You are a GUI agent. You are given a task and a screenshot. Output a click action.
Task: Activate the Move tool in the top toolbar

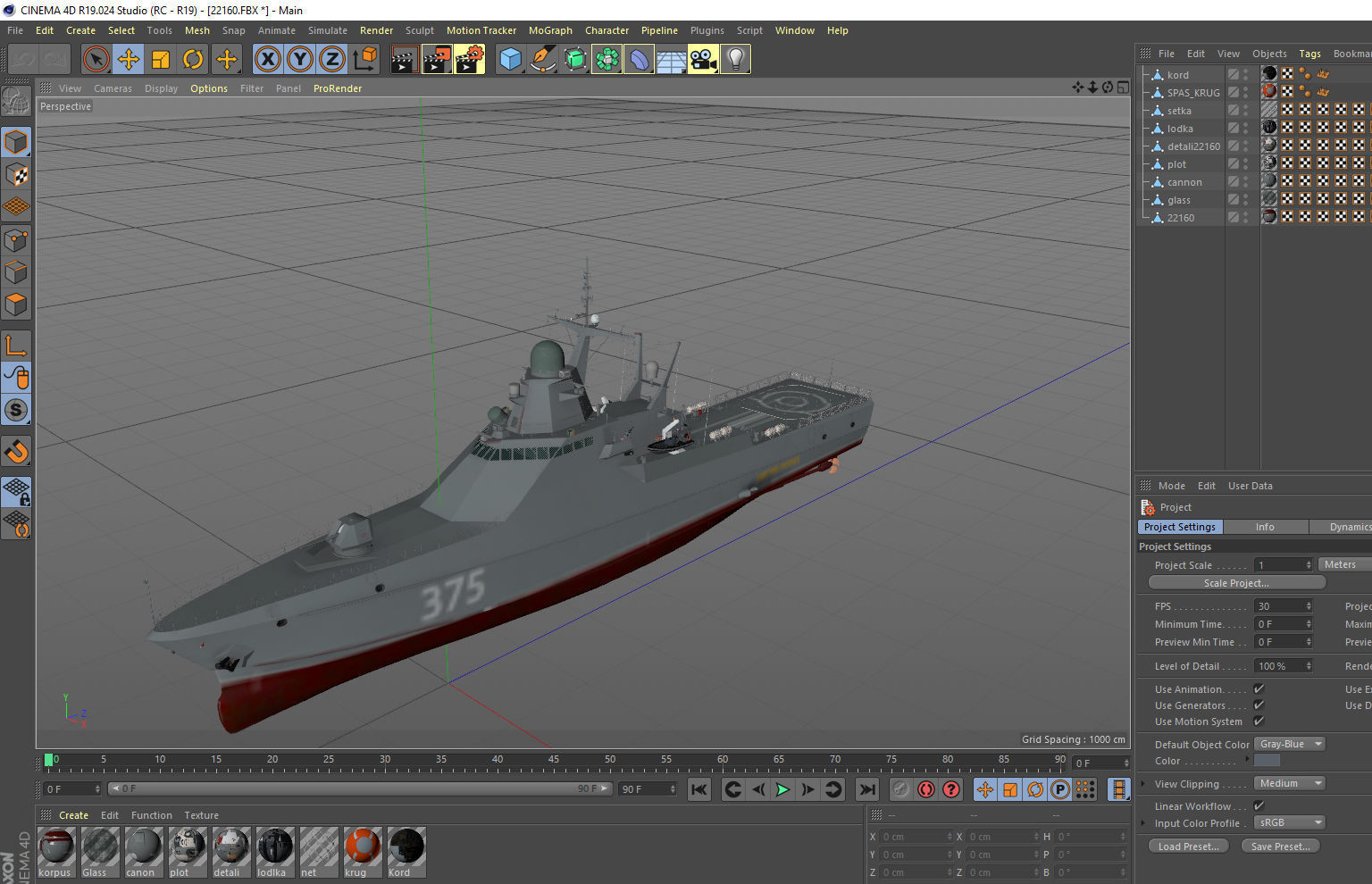[x=129, y=60]
